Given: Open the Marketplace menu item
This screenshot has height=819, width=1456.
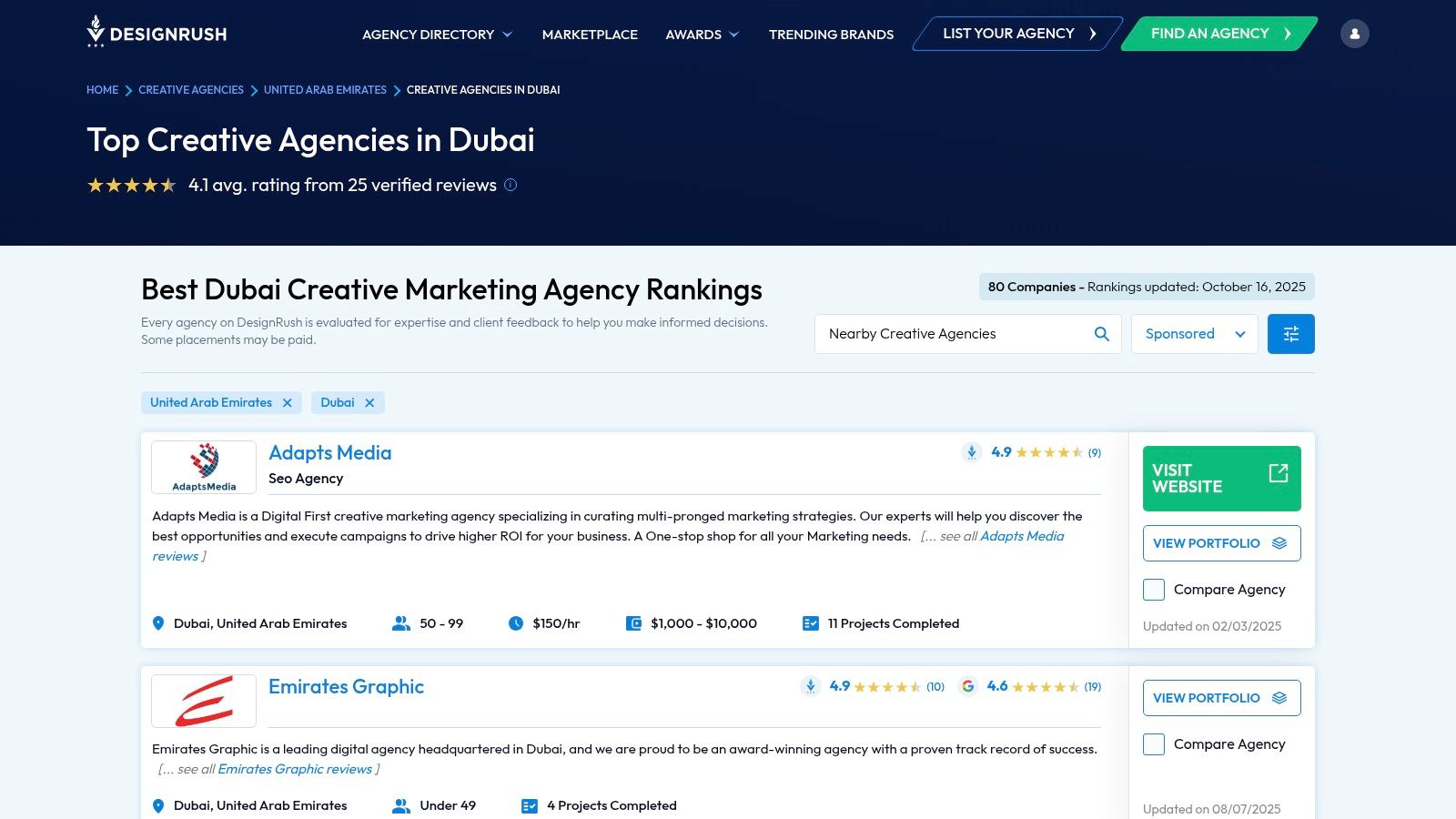Looking at the screenshot, I should coord(590,35).
